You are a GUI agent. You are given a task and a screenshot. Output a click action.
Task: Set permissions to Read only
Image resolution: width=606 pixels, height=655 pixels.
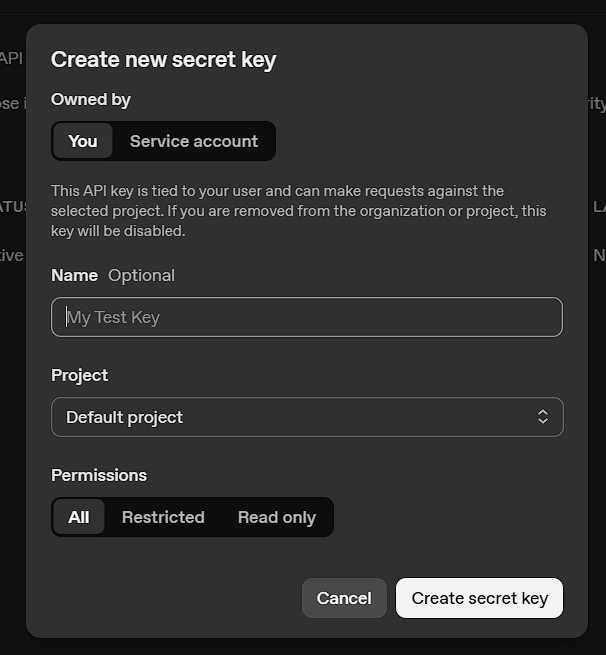(x=276, y=517)
